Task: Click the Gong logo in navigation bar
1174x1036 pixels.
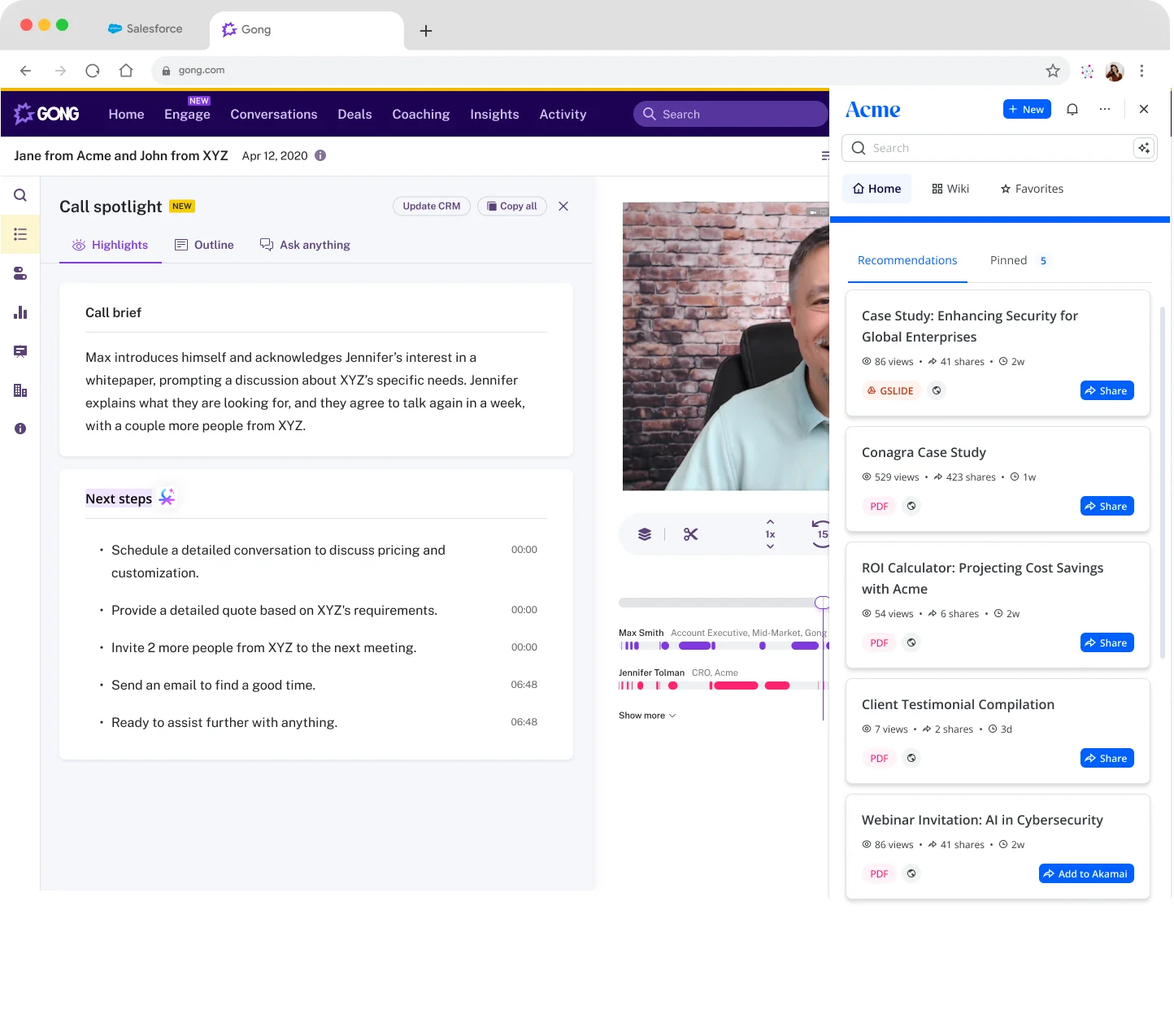Action: [46, 114]
